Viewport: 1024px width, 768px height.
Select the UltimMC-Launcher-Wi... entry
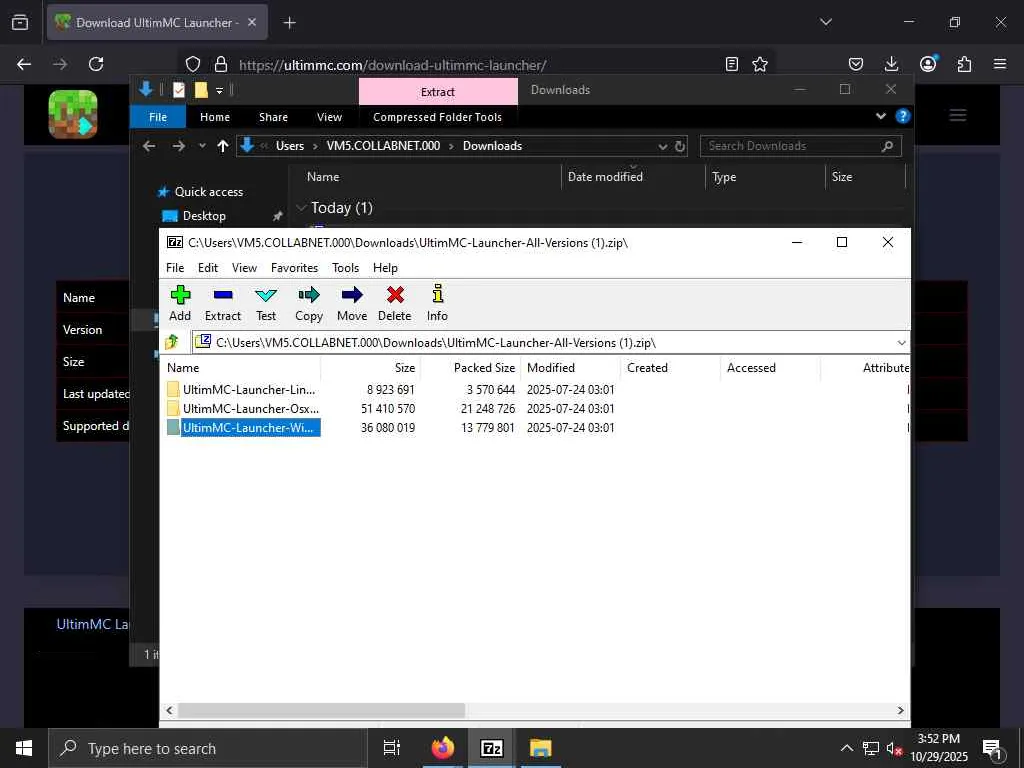(243, 428)
